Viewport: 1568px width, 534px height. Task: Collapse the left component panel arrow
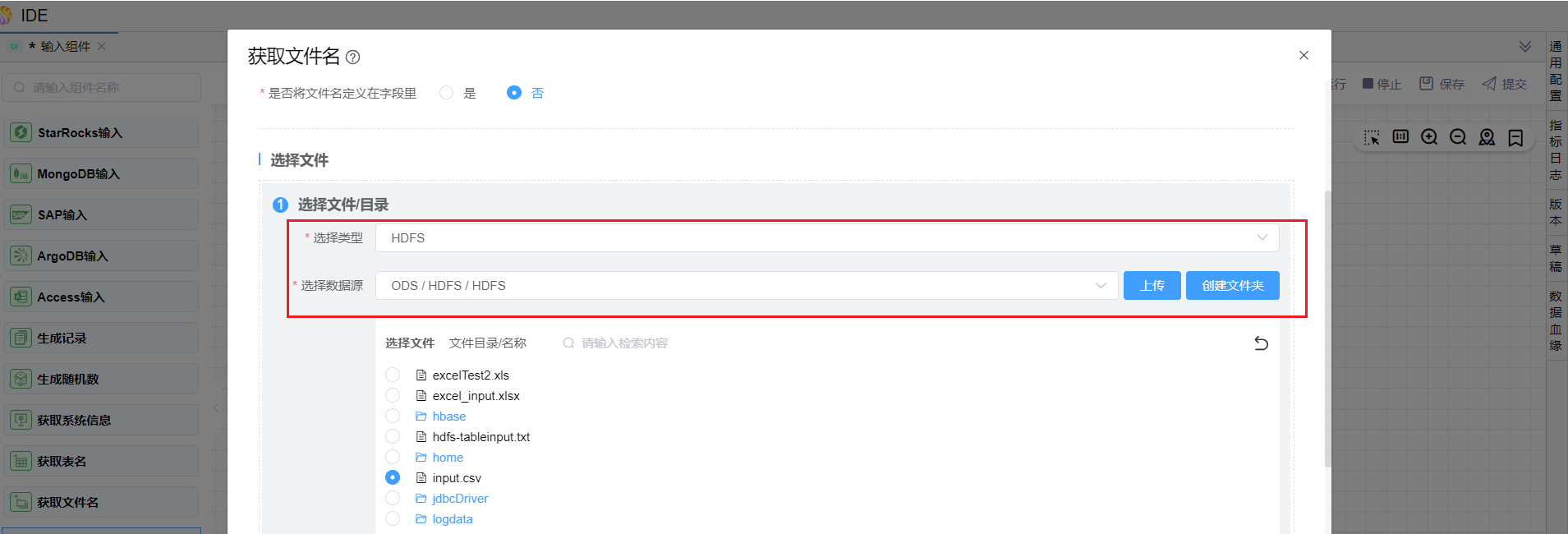click(216, 407)
